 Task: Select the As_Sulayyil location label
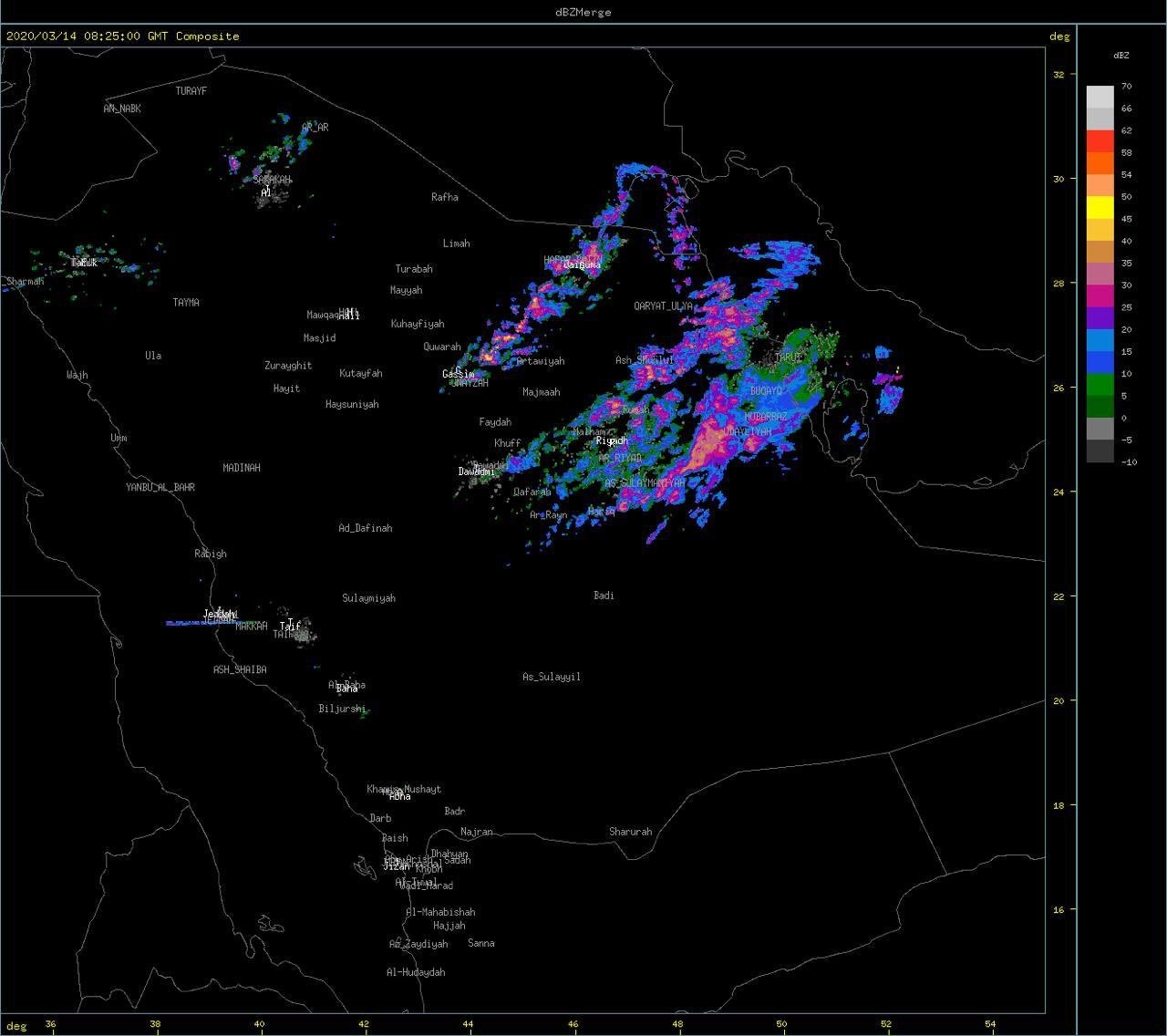coord(551,677)
